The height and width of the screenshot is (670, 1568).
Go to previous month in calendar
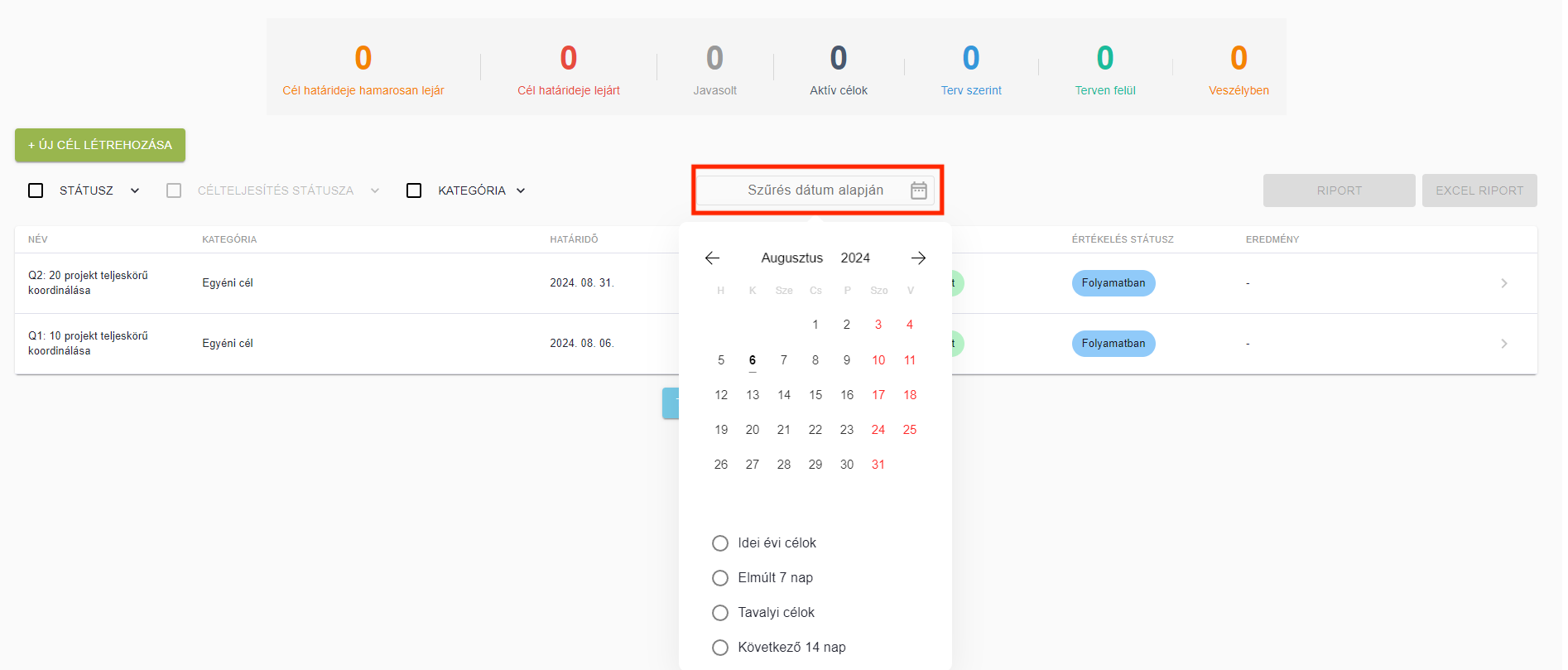click(712, 258)
